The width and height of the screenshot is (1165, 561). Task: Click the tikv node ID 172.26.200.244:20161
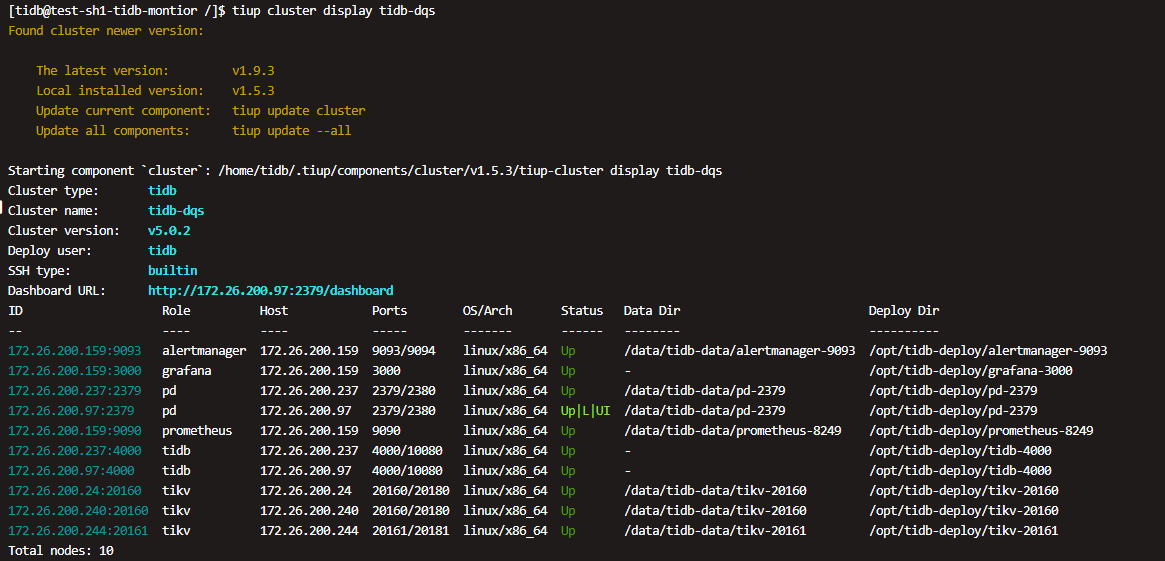point(77,531)
